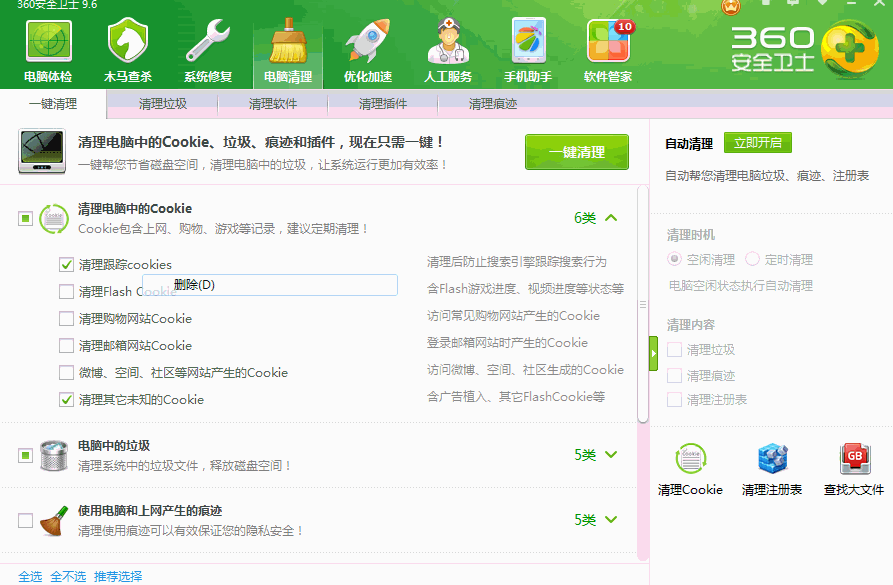Screen dimensions: 893x585
Task: Open 优化加速 rocket icon
Action: (x=368, y=40)
